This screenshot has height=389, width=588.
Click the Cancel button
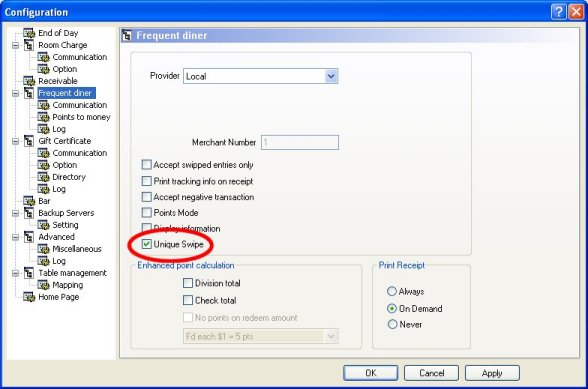click(x=431, y=373)
